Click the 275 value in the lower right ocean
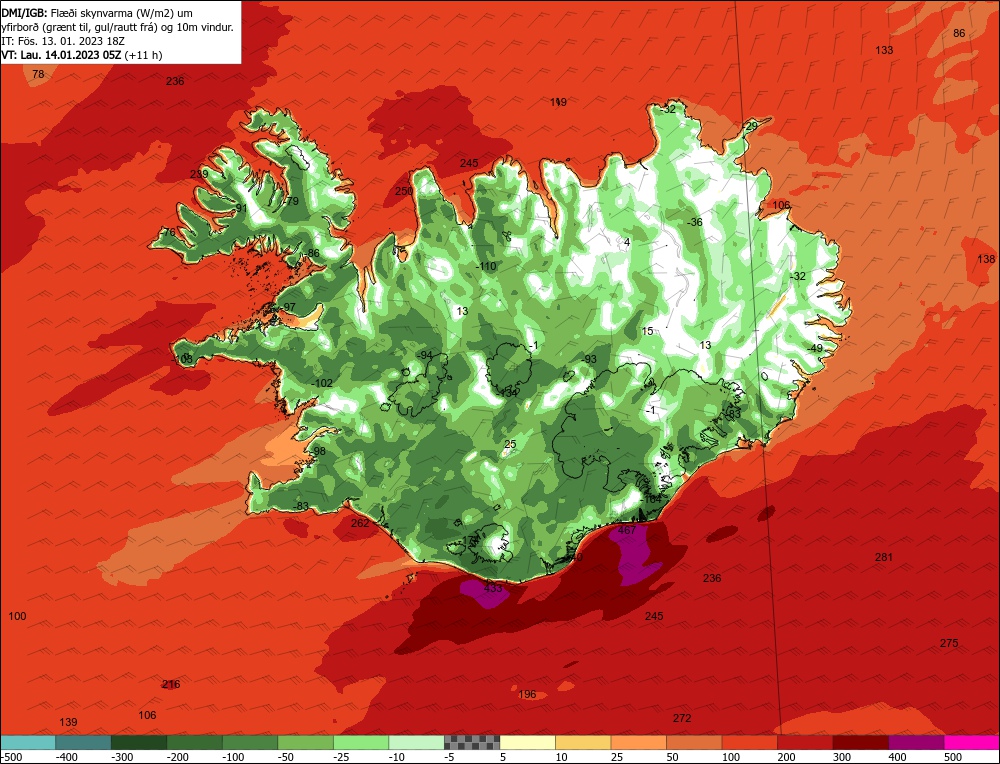Screen dimensions: 1000x764 (x=949, y=643)
